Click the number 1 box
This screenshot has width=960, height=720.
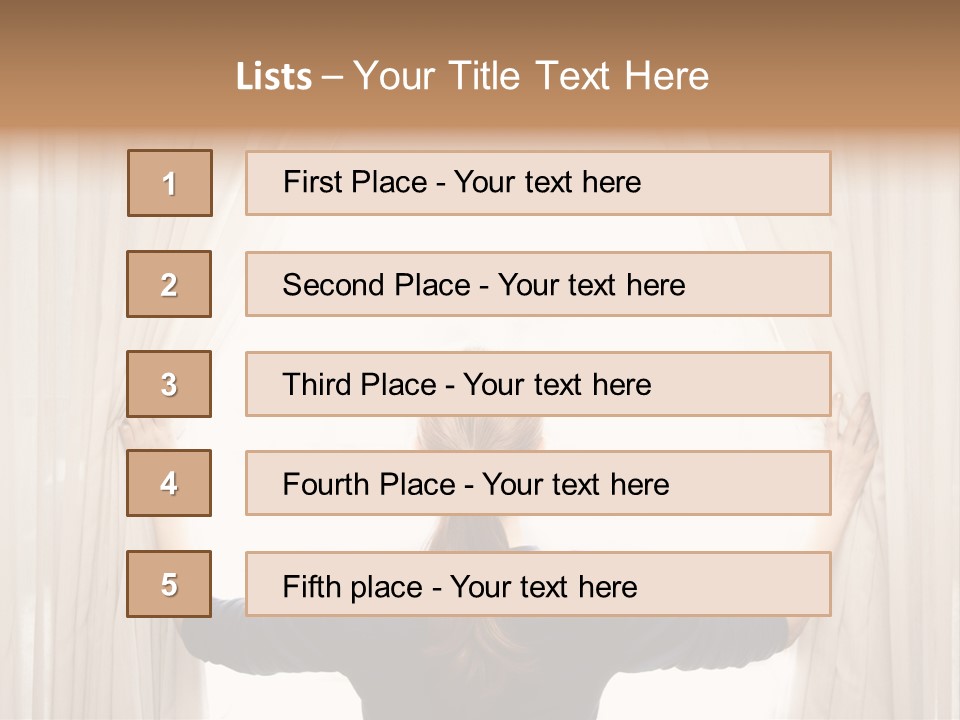170,183
